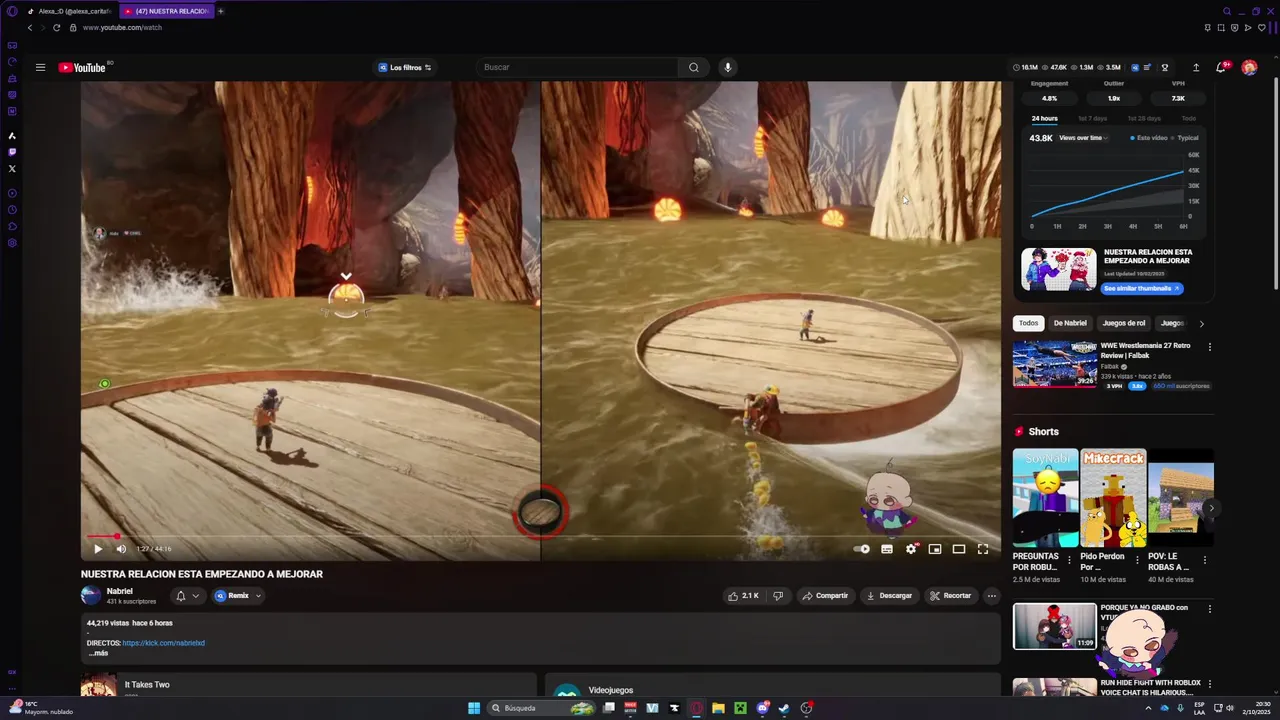The width and height of the screenshot is (1280, 720).
Task: Open the kick.com/nabrielxd link
Action: 163,643
